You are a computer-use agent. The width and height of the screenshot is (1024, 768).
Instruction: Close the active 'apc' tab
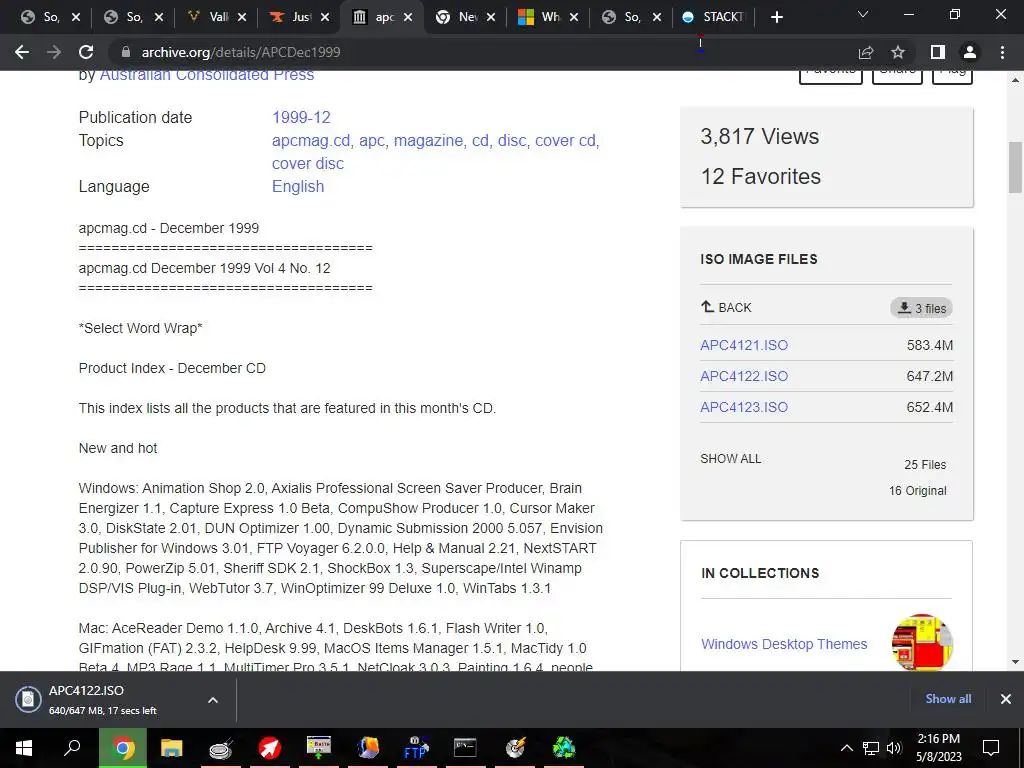408,17
